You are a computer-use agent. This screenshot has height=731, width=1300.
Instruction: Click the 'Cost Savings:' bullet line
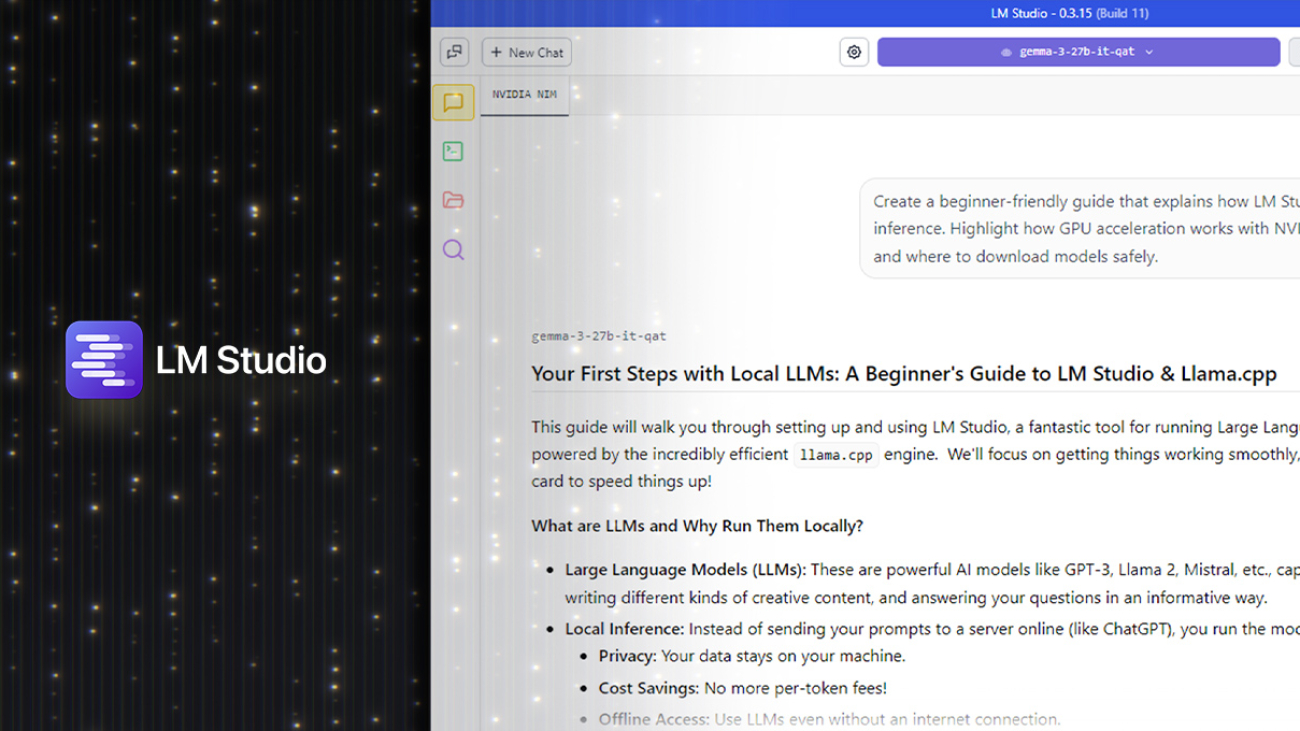pos(742,688)
